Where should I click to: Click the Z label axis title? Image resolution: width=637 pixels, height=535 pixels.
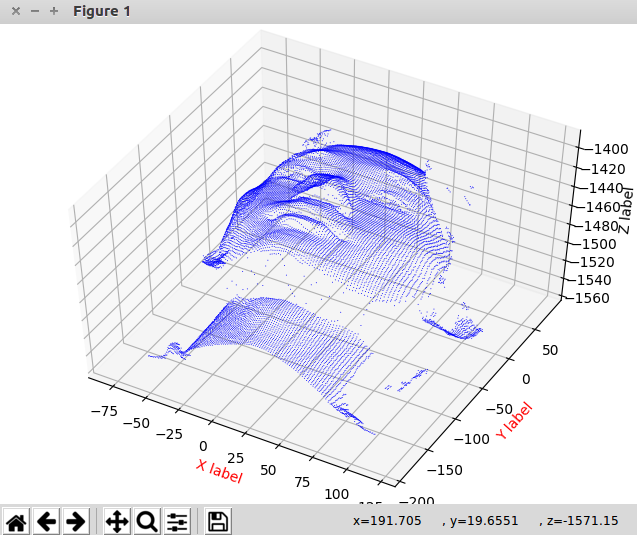[626, 210]
